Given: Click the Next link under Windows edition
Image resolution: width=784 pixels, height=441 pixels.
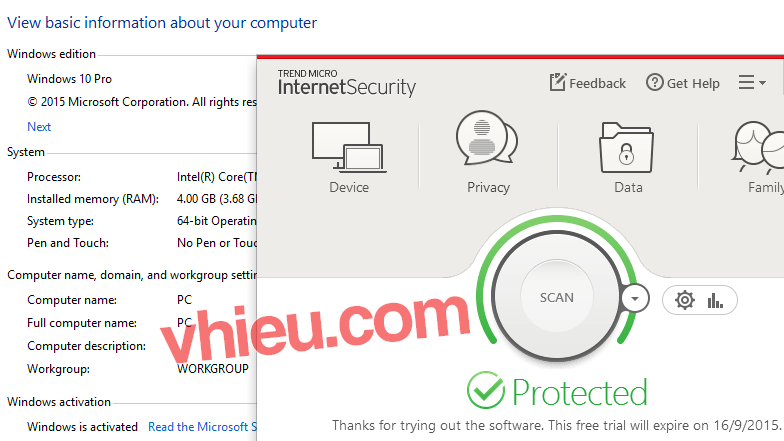Looking at the screenshot, I should (x=39, y=126).
